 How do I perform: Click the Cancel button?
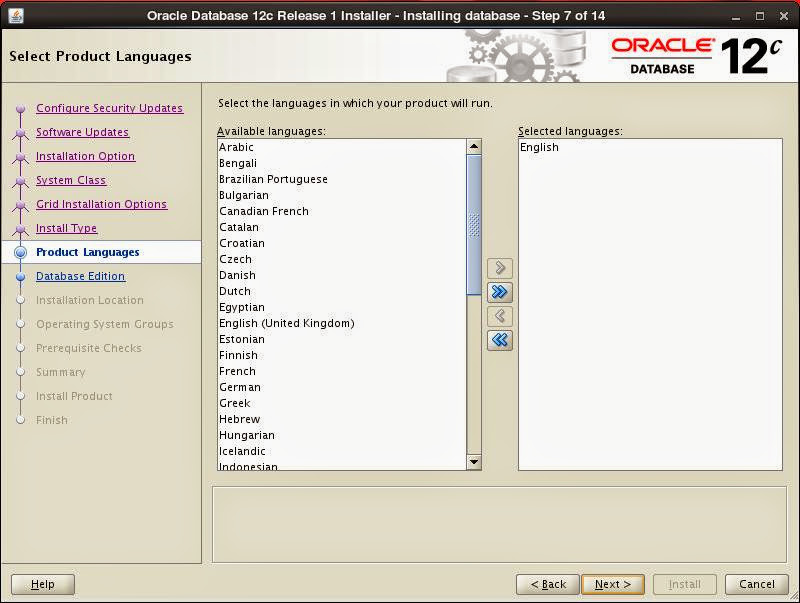(757, 584)
